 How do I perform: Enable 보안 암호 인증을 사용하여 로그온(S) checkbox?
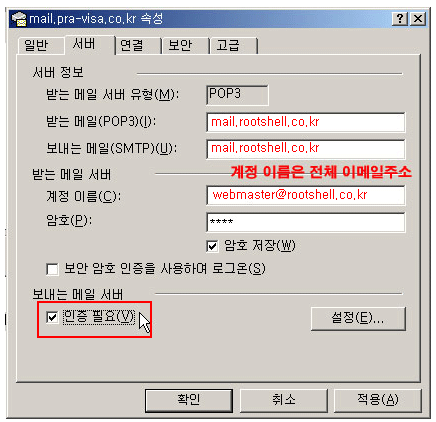(52, 269)
